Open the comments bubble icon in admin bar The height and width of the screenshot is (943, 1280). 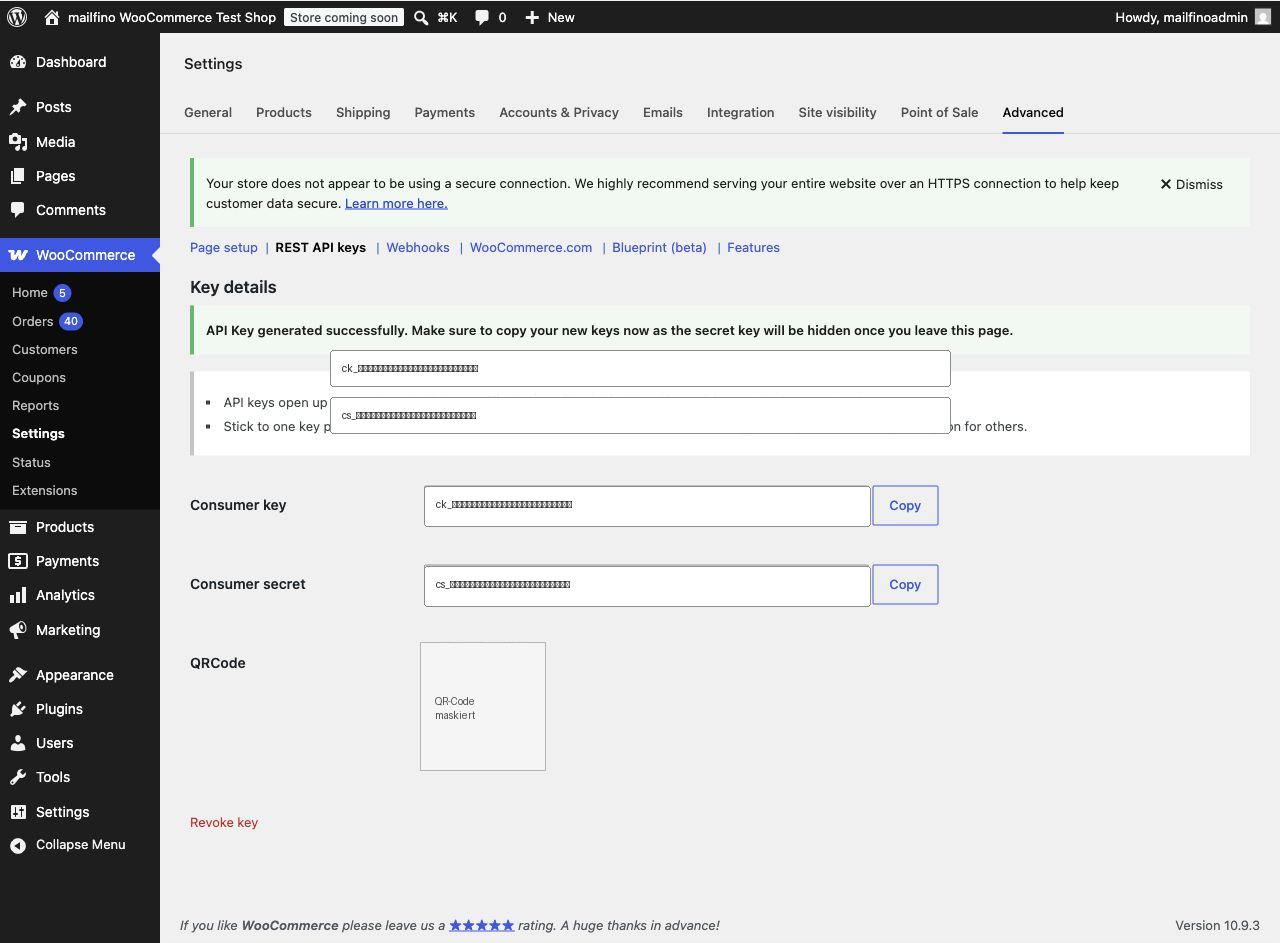482,17
